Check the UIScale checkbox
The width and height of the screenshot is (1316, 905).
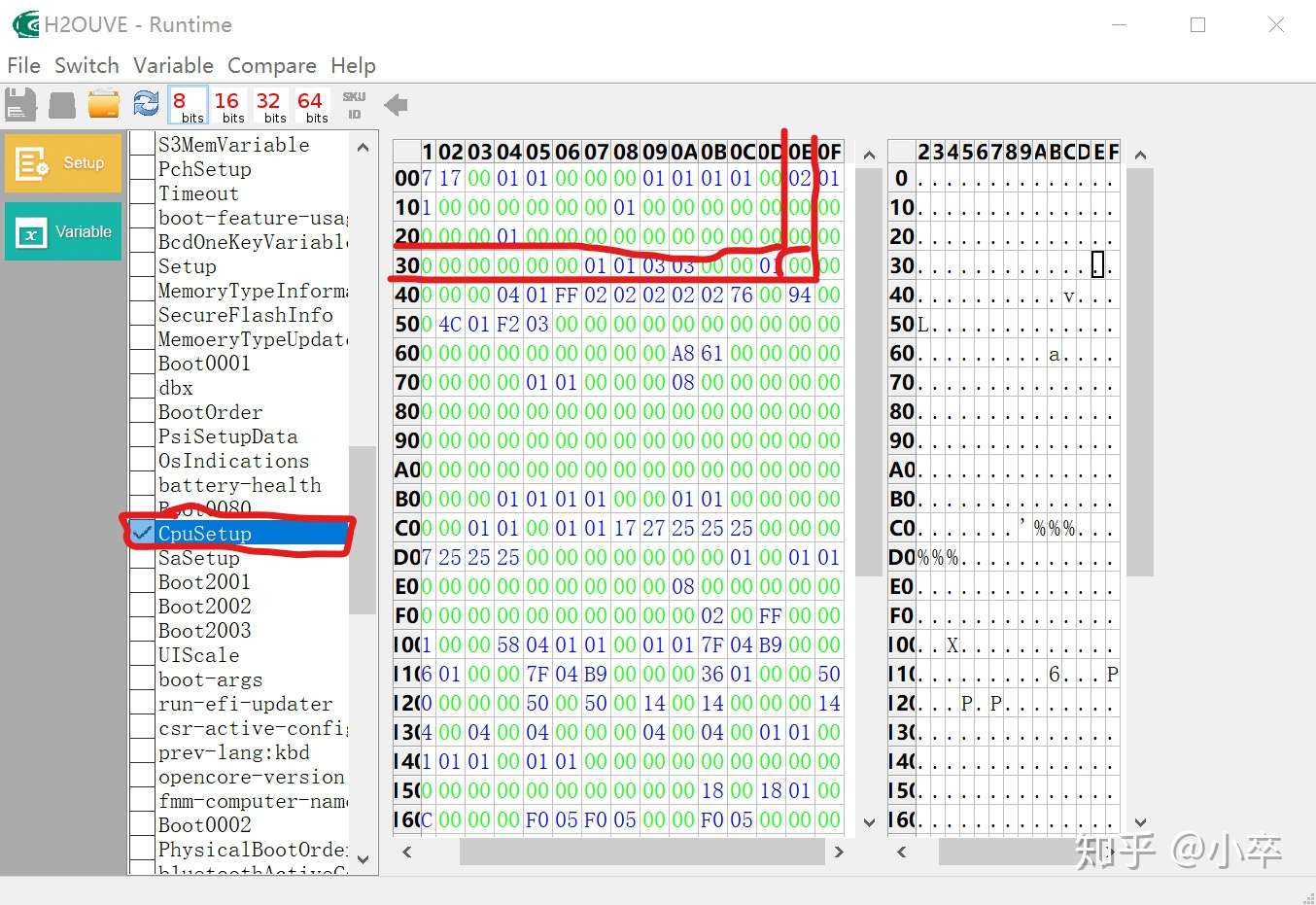(x=143, y=654)
